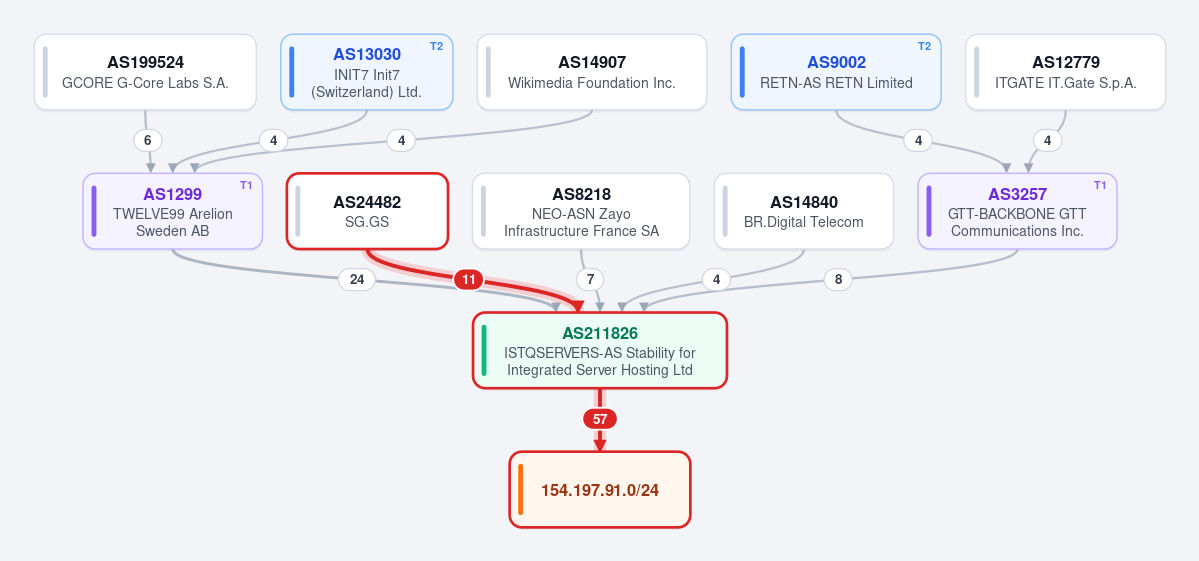Click the 6 edge count badge
The width and height of the screenshot is (1199, 561).
pos(148,141)
